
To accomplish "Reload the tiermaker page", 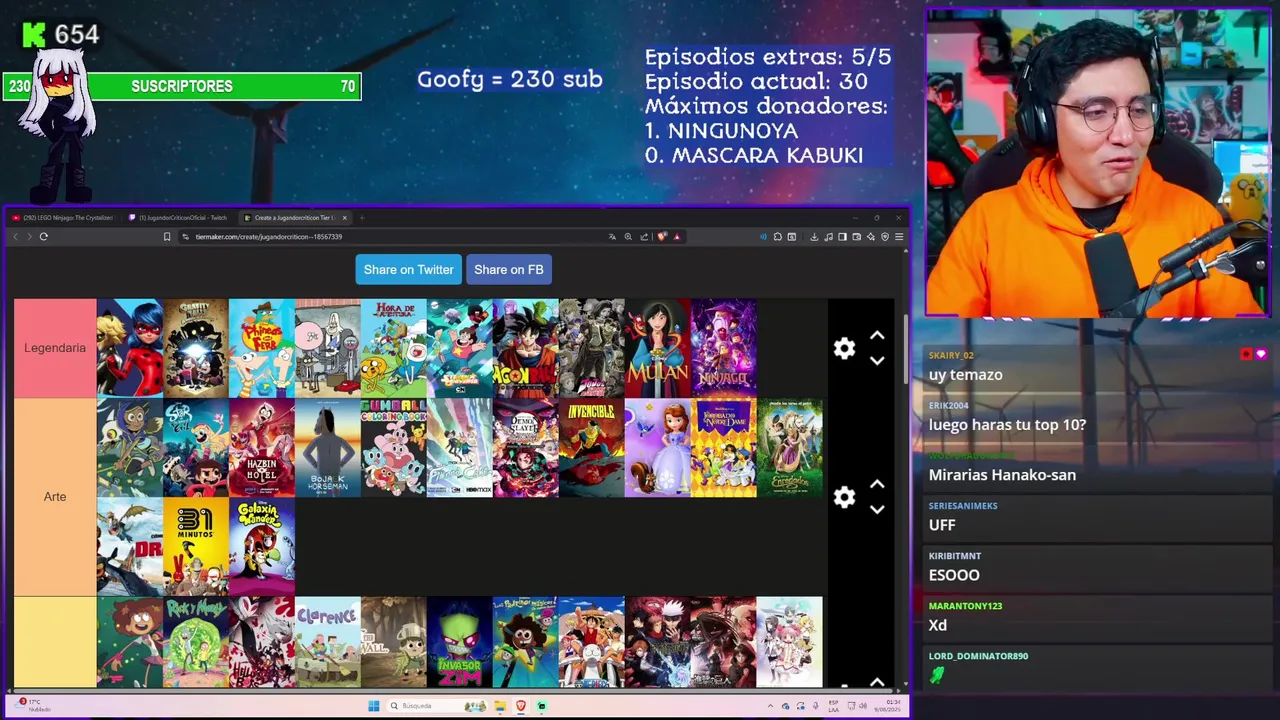I will click(44, 237).
